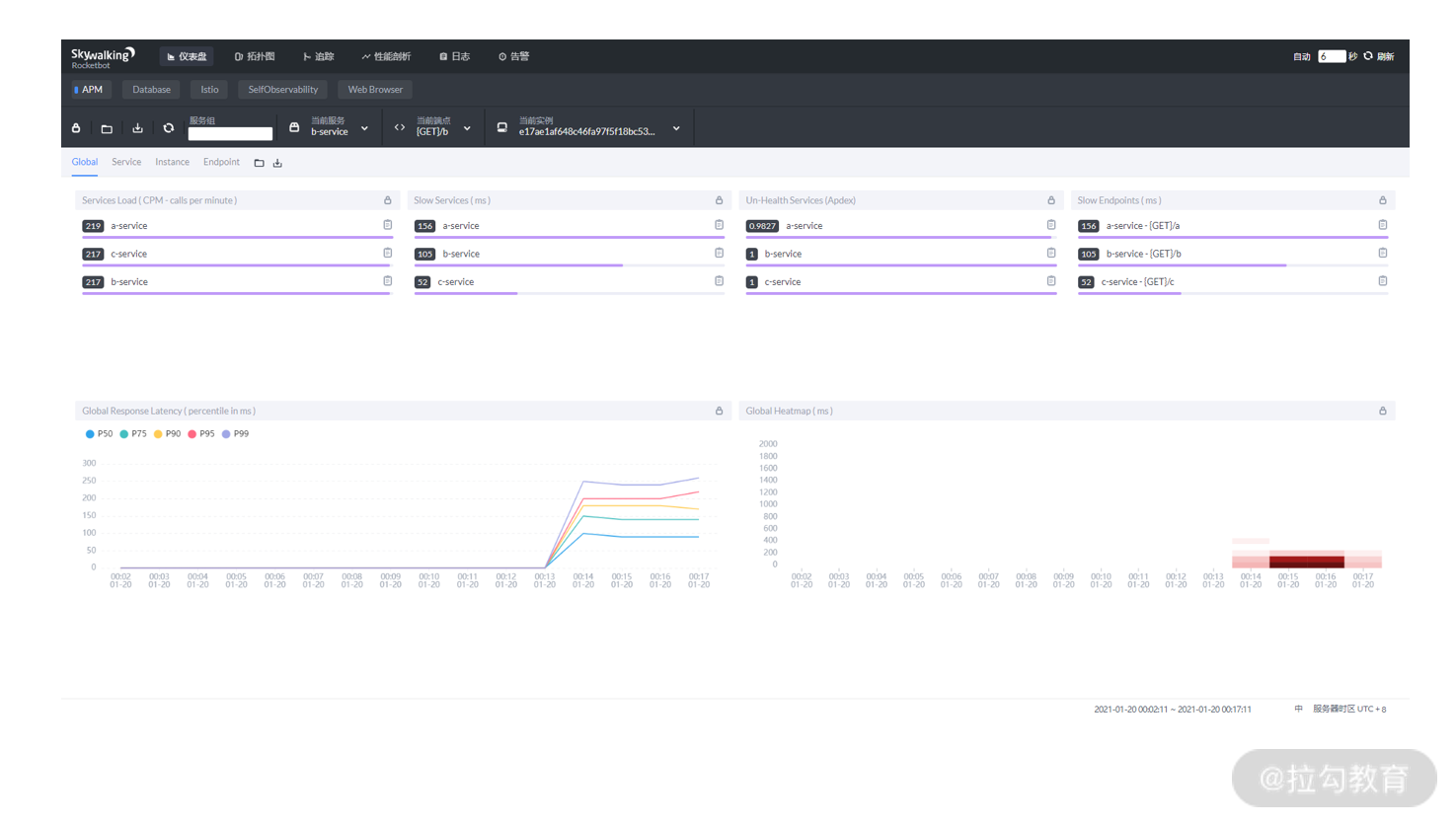This screenshot has width=1456, height=826.
Task: Select the Service tab
Action: pyautogui.click(x=126, y=162)
